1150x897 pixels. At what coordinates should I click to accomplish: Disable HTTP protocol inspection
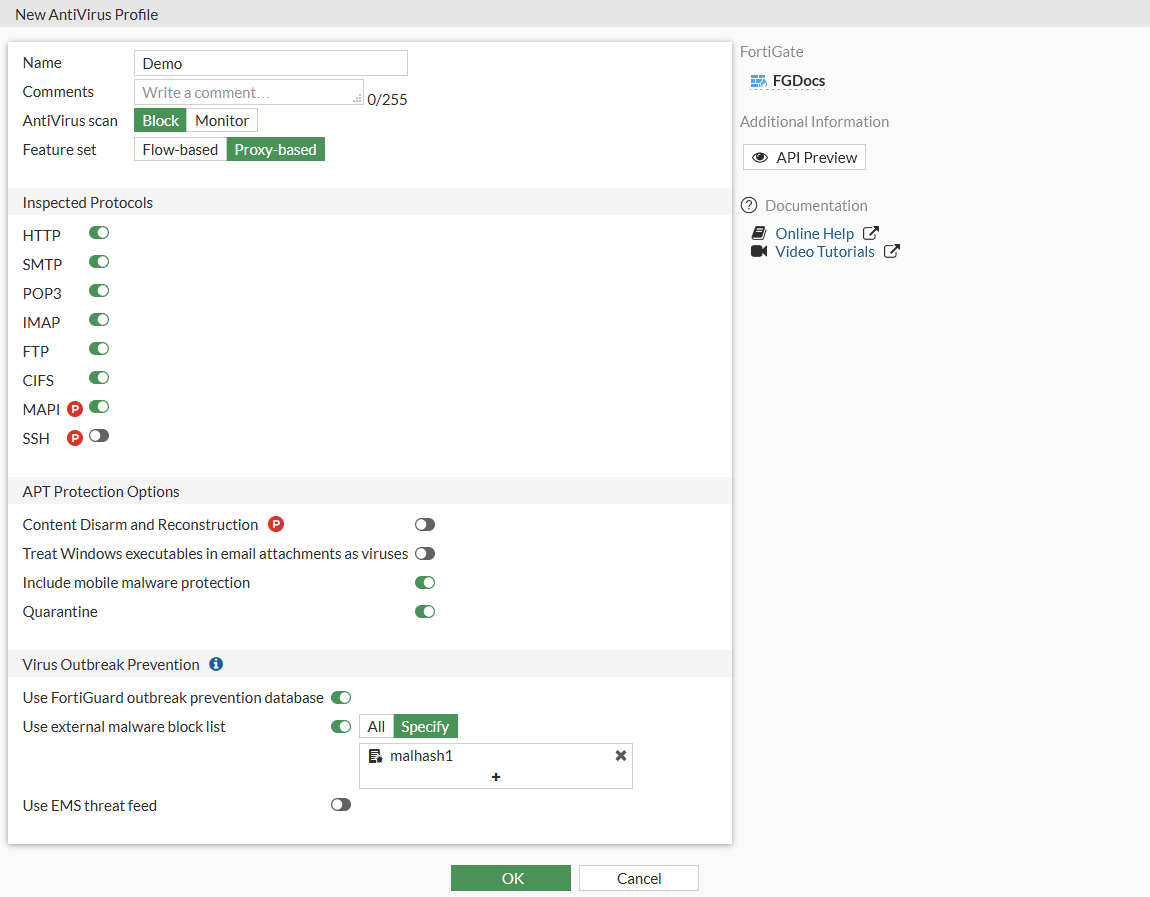point(99,233)
